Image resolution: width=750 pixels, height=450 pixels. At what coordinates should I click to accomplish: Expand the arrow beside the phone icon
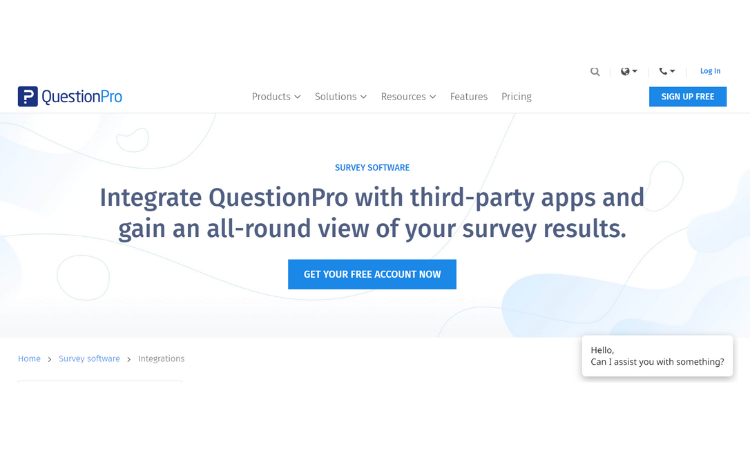click(672, 71)
